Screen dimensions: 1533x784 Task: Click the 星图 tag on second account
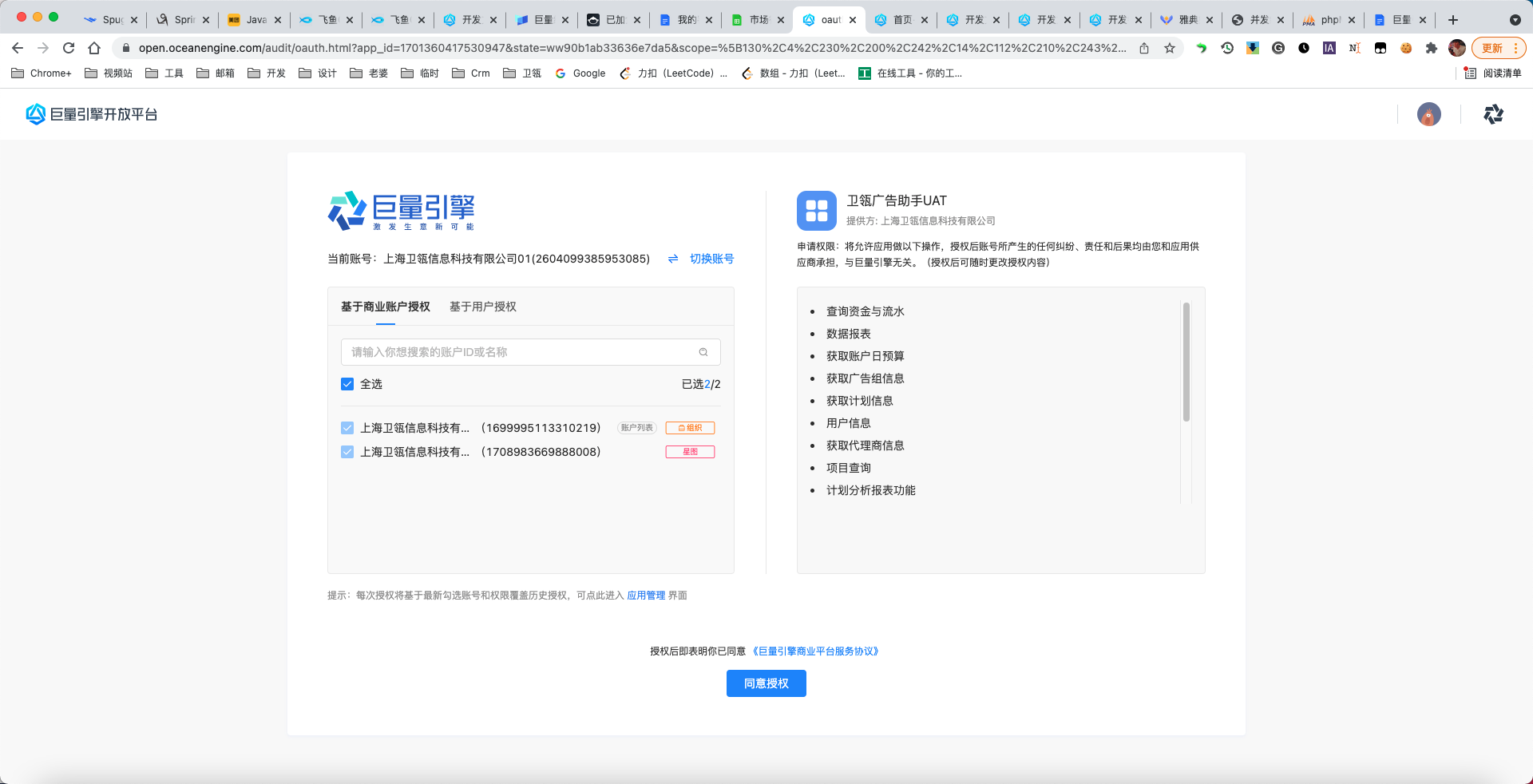tap(690, 452)
